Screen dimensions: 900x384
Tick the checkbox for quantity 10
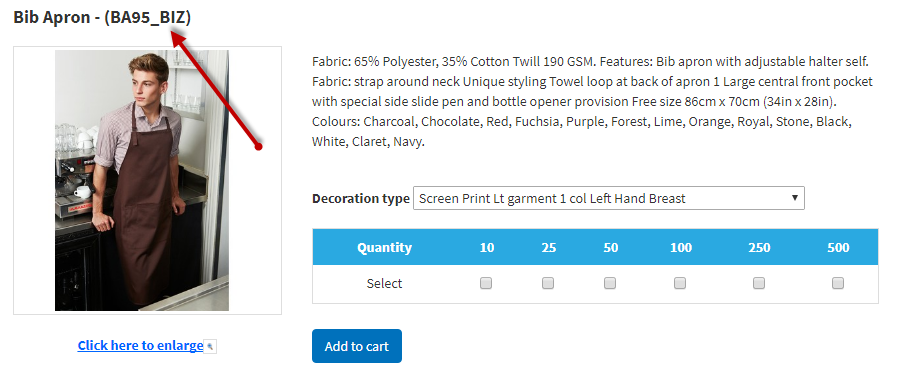click(486, 283)
